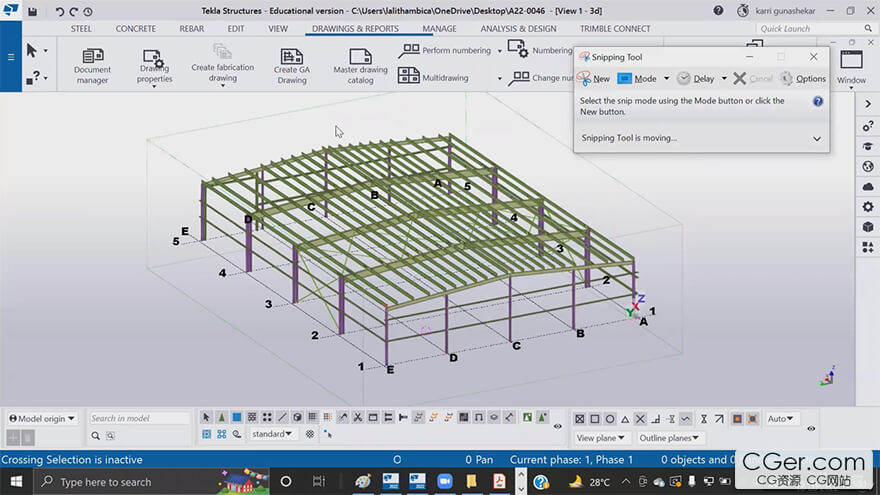Image resolution: width=880 pixels, height=495 pixels.
Task: Click the Create fabrication drawing icon
Action: pyautogui.click(x=223, y=65)
